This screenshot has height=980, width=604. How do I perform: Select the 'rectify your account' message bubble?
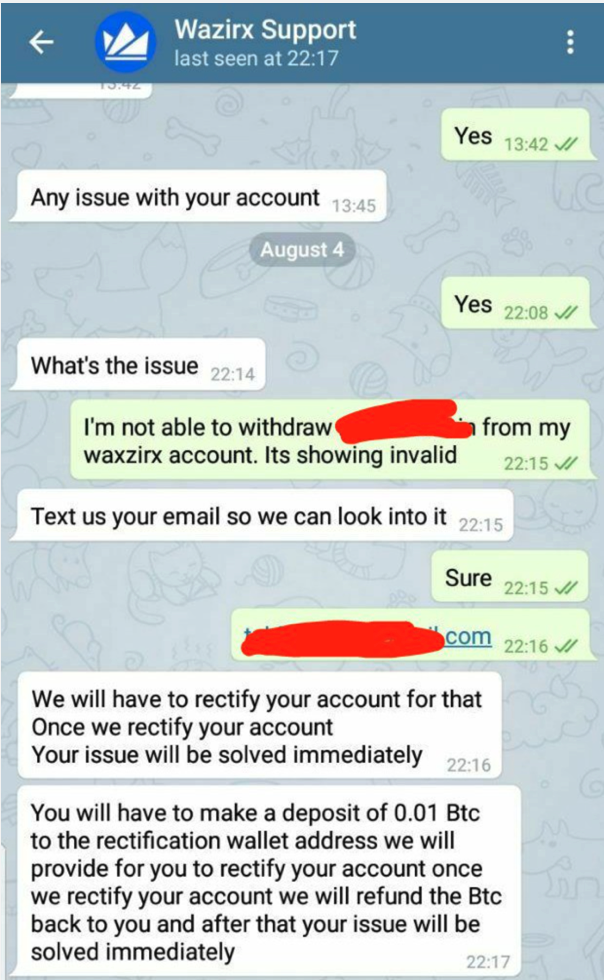(259, 726)
